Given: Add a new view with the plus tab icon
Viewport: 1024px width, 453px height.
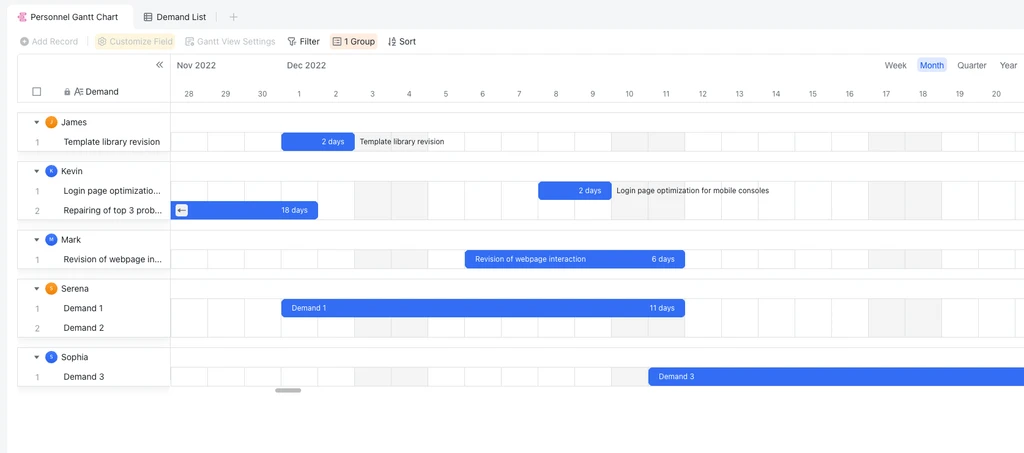Looking at the screenshot, I should 234,17.
